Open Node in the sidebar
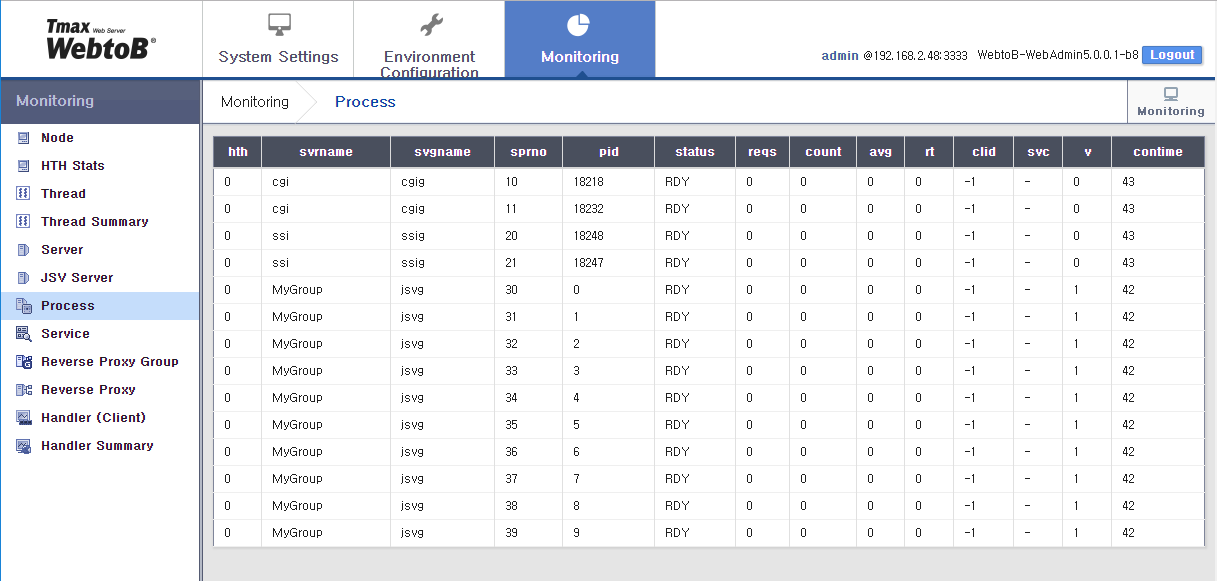This screenshot has width=1217, height=581. pyautogui.click(x=100, y=138)
